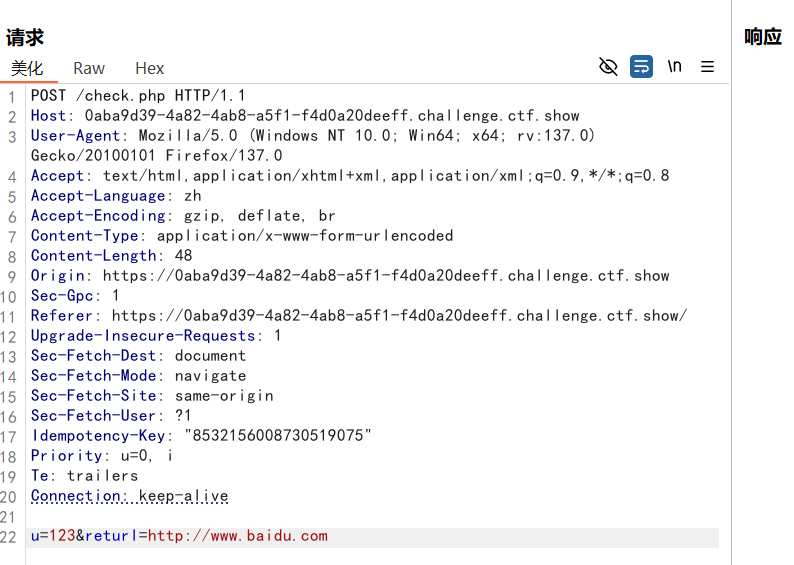Click line number 22 in the gutter
This screenshot has height=565, width=794.
coord(9,537)
